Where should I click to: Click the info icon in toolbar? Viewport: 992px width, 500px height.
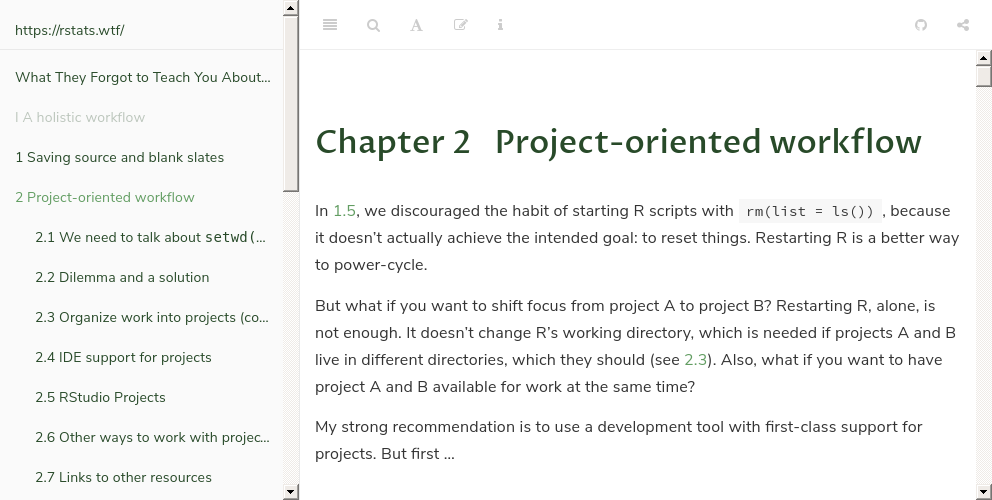point(500,25)
